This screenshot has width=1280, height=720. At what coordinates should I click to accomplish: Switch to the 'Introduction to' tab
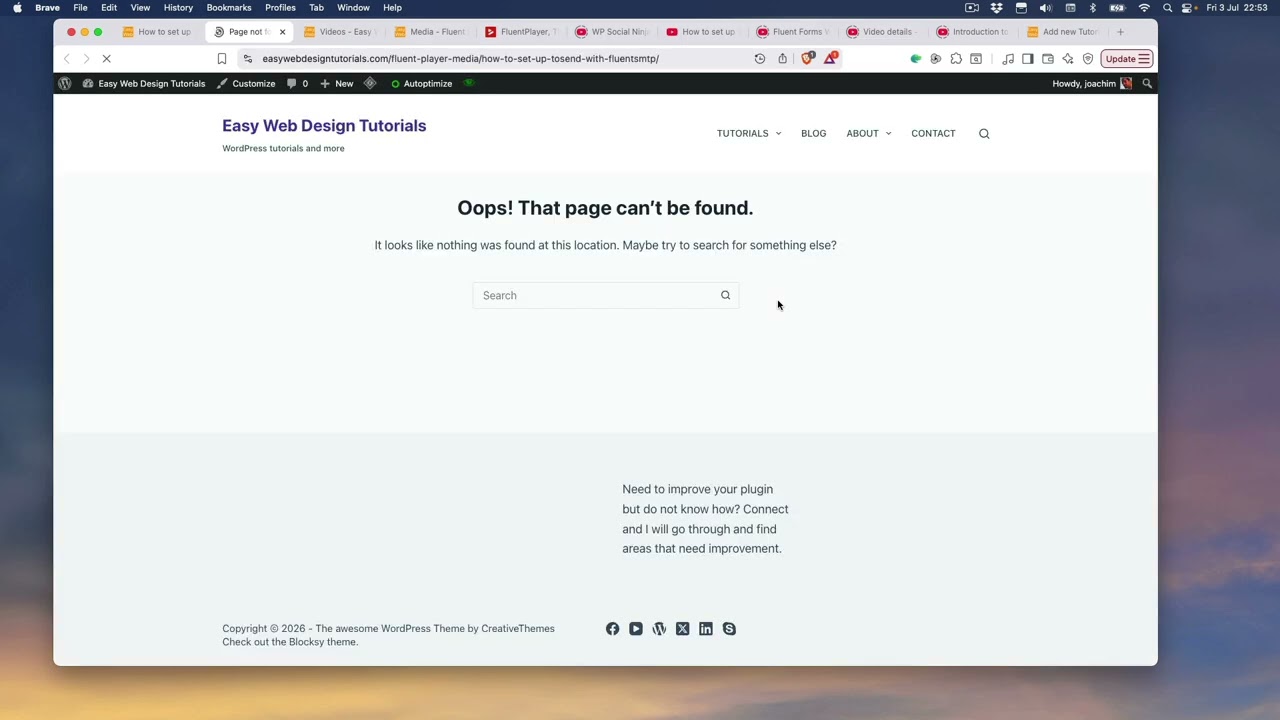[x=974, y=32]
